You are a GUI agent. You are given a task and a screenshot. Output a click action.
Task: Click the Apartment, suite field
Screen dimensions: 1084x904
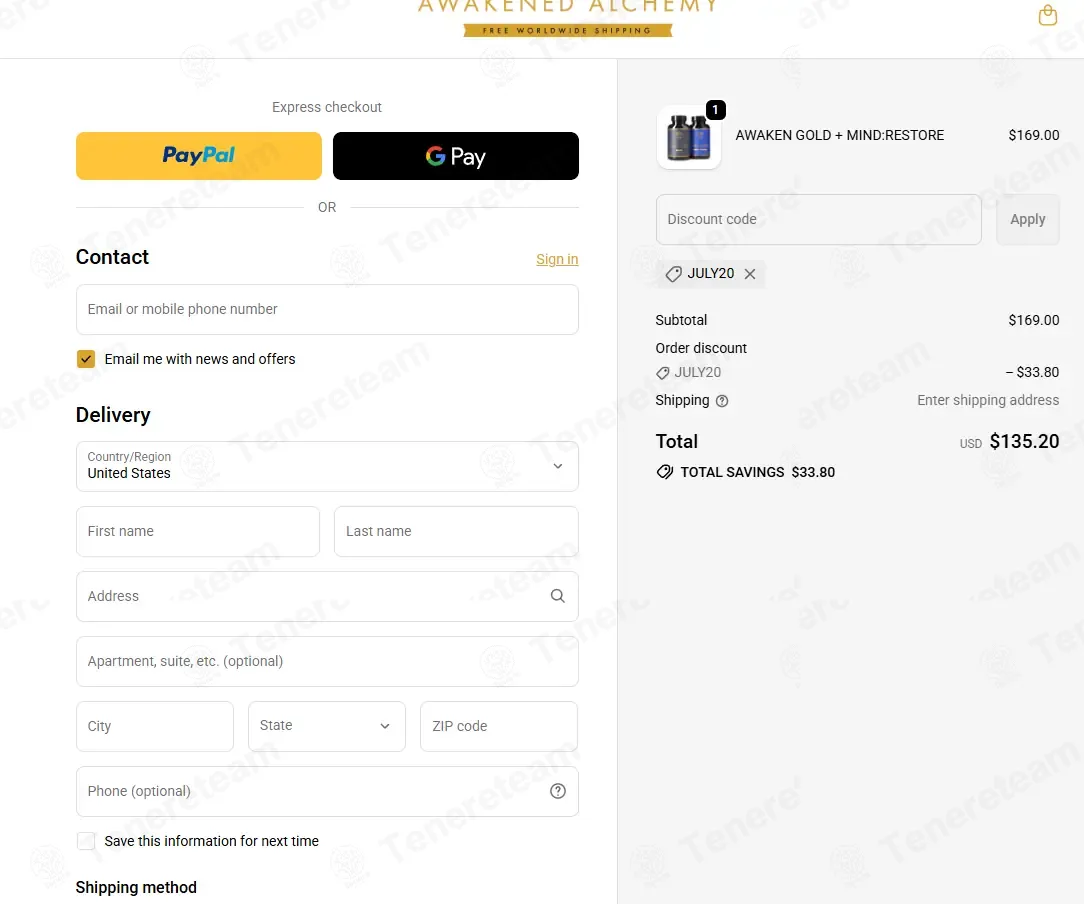coord(327,661)
